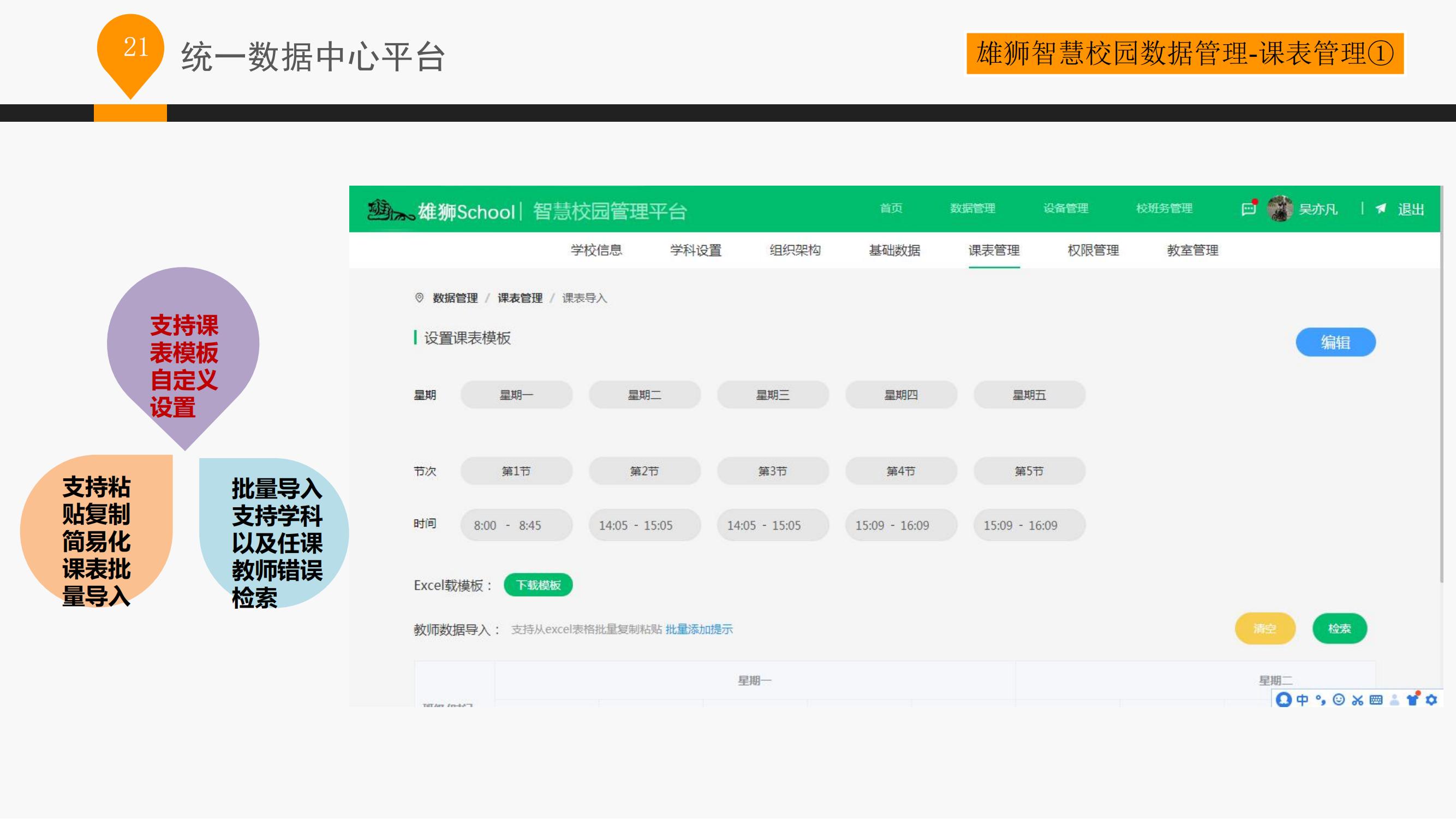Select the 星期一 pill
Image resolution: width=1456 pixels, height=819 pixels.
[x=516, y=395]
